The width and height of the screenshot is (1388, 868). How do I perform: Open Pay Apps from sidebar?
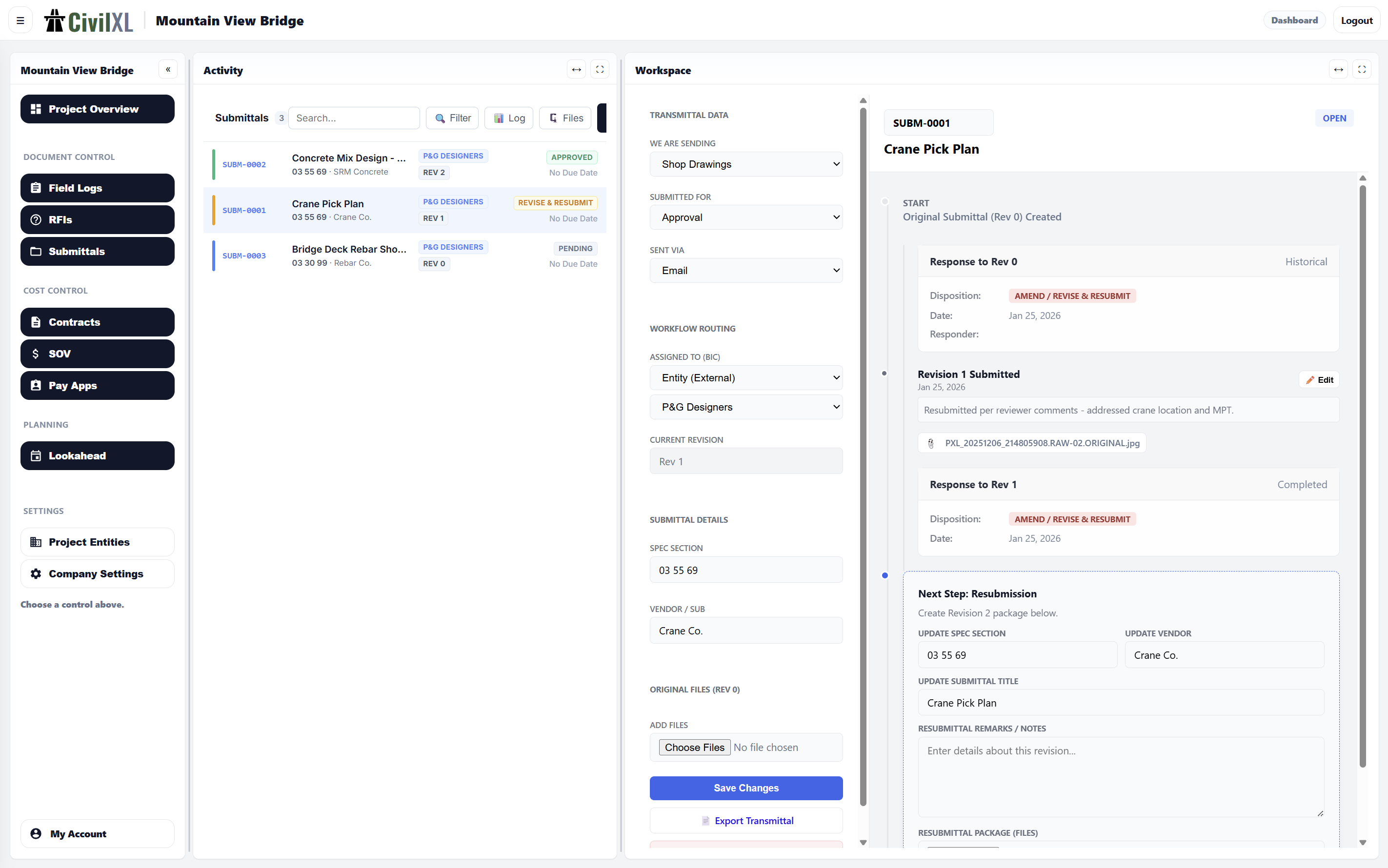(97, 385)
